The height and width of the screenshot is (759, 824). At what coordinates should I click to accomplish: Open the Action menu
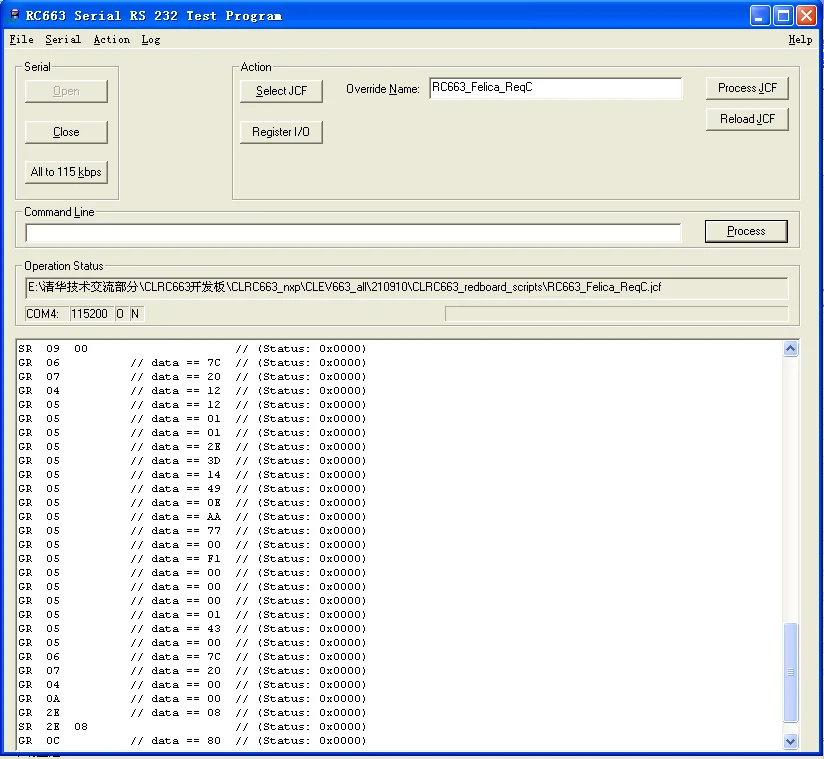click(111, 39)
